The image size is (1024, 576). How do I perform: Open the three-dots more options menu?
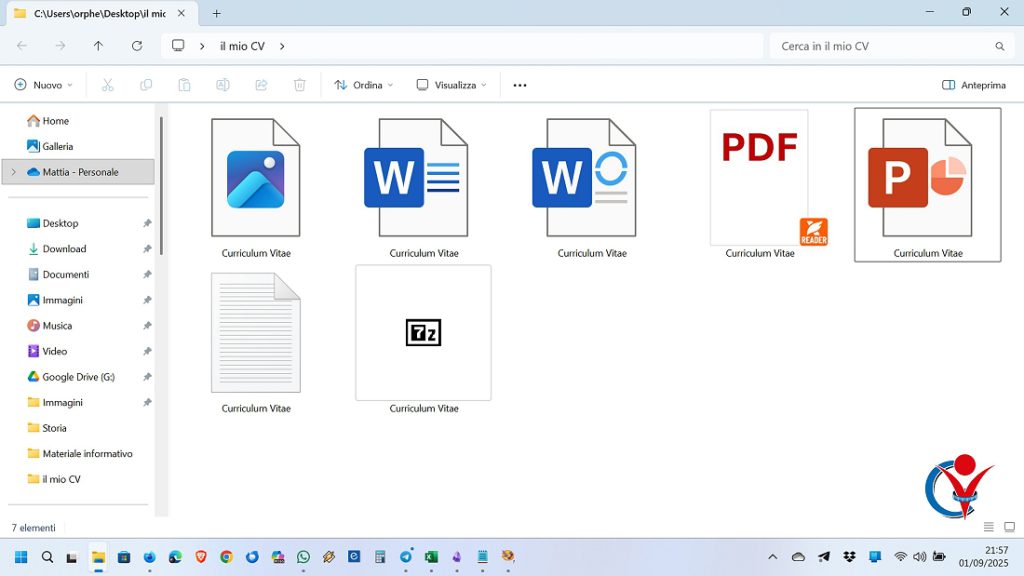(x=520, y=85)
